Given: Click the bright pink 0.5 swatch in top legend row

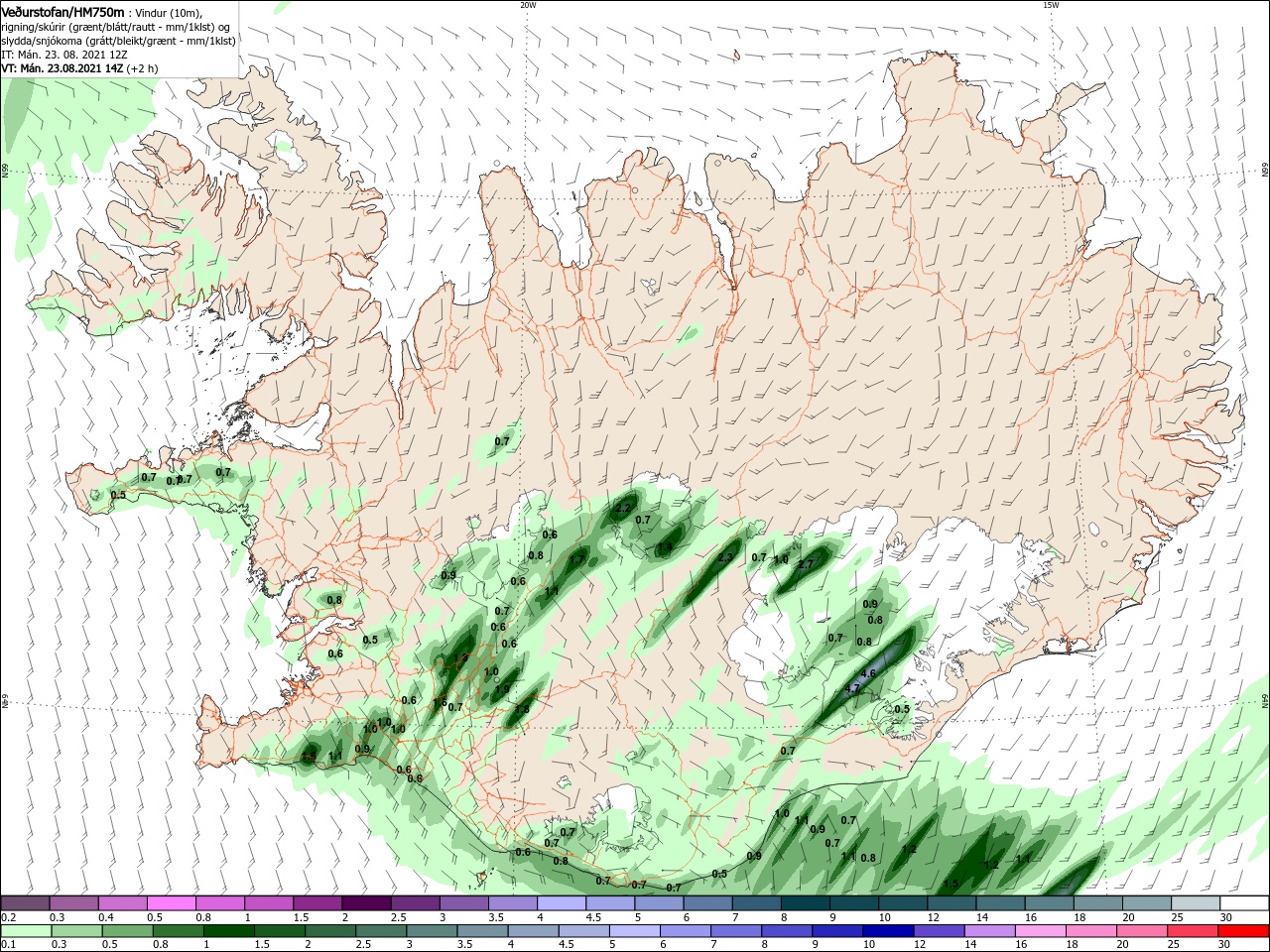Looking at the screenshot, I should 172,902.
